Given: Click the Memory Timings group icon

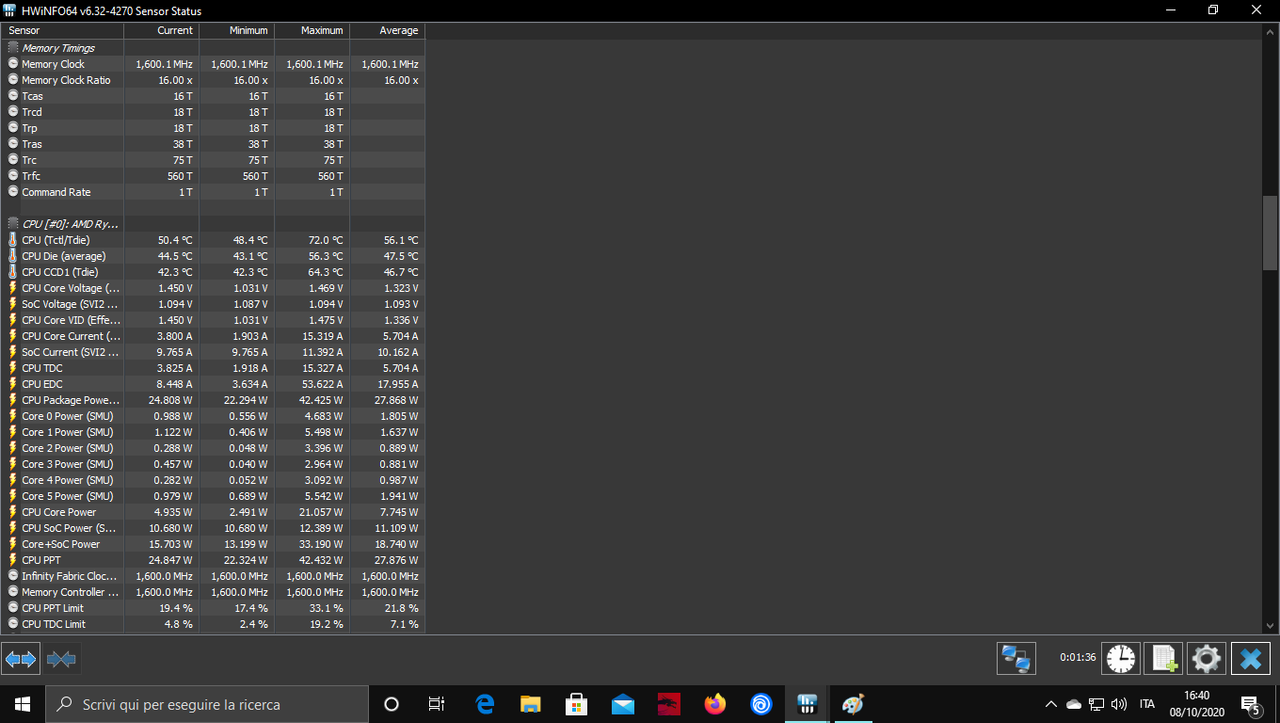Looking at the screenshot, I should 13,48.
